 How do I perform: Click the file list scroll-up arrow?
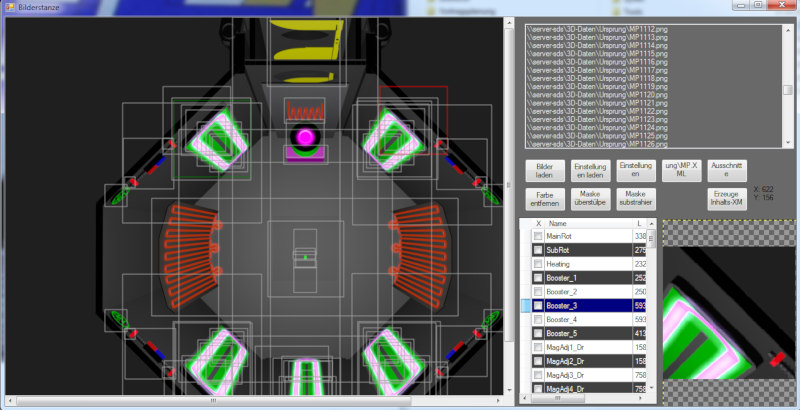coord(788,27)
